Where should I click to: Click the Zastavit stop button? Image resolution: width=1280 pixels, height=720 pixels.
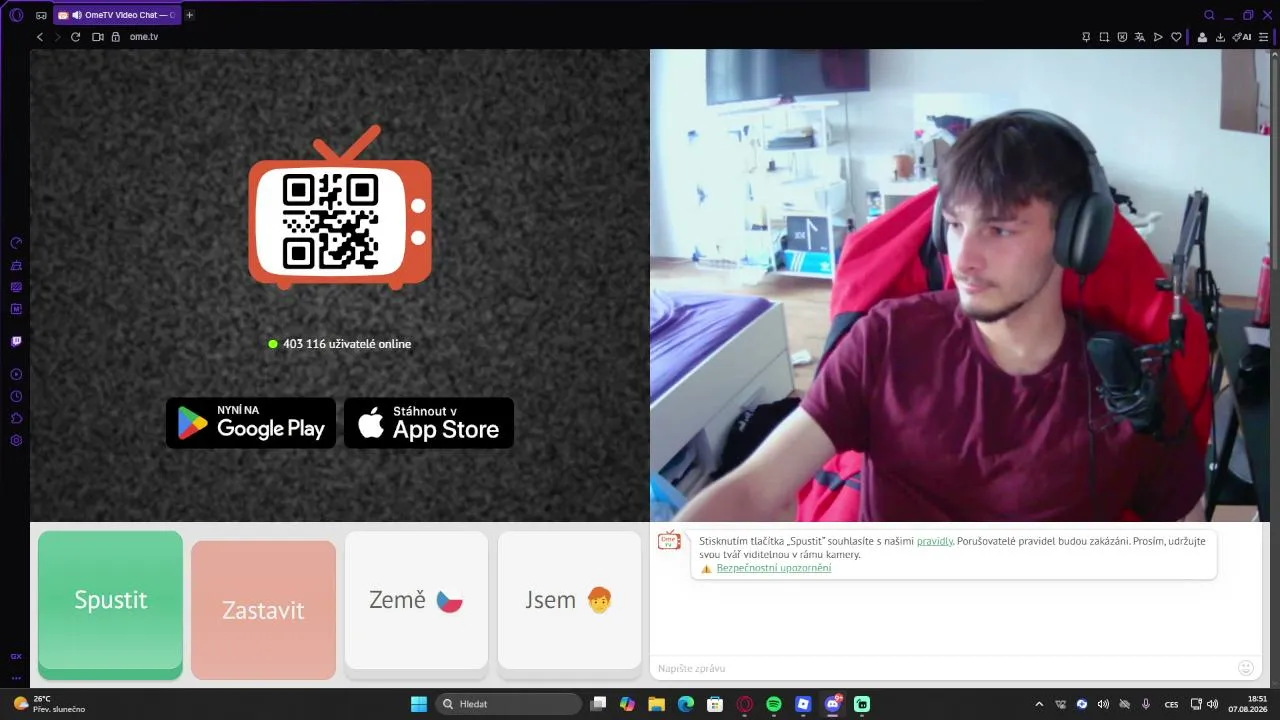tap(263, 610)
